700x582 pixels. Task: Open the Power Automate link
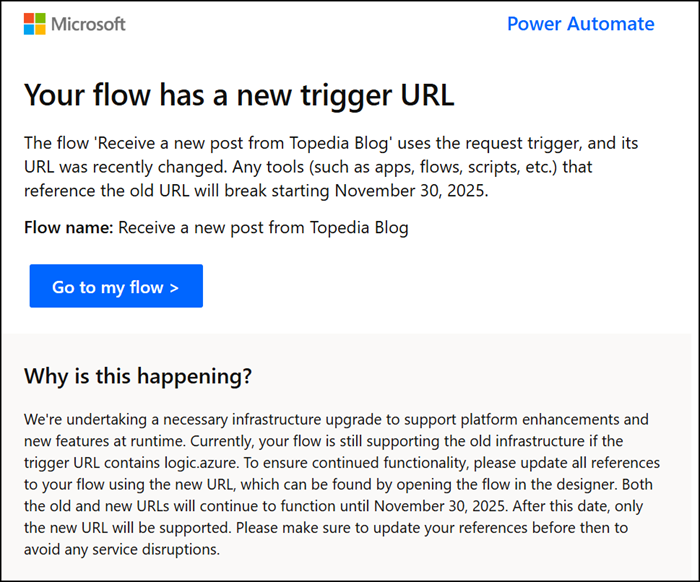[x=580, y=24]
